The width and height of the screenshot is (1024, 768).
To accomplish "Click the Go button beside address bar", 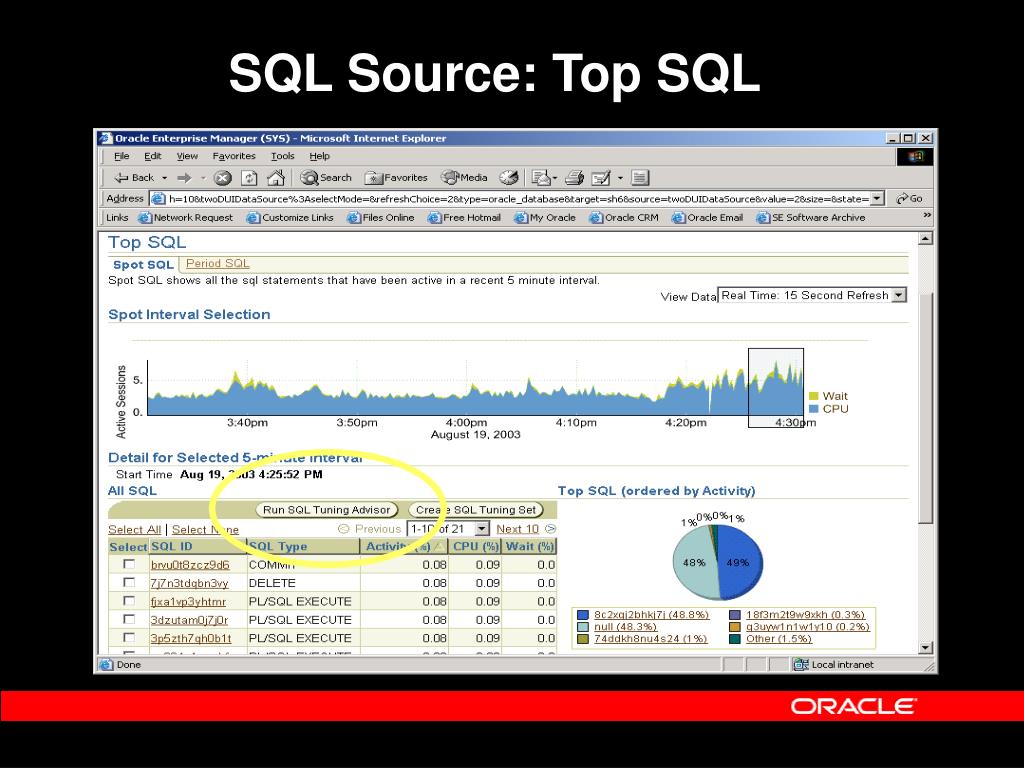I will click(909, 199).
